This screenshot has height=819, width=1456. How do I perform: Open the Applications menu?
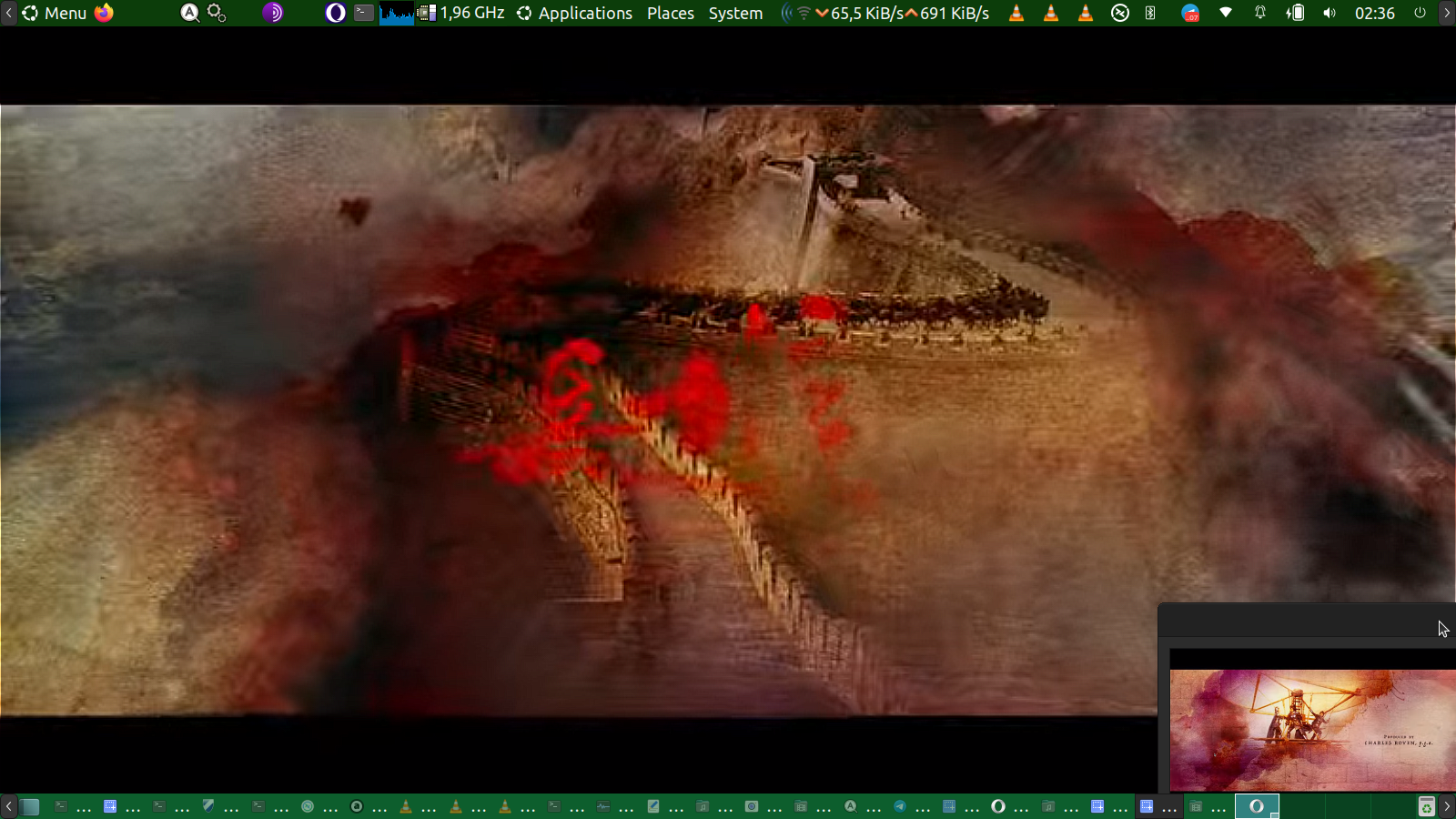[x=574, y=13]
